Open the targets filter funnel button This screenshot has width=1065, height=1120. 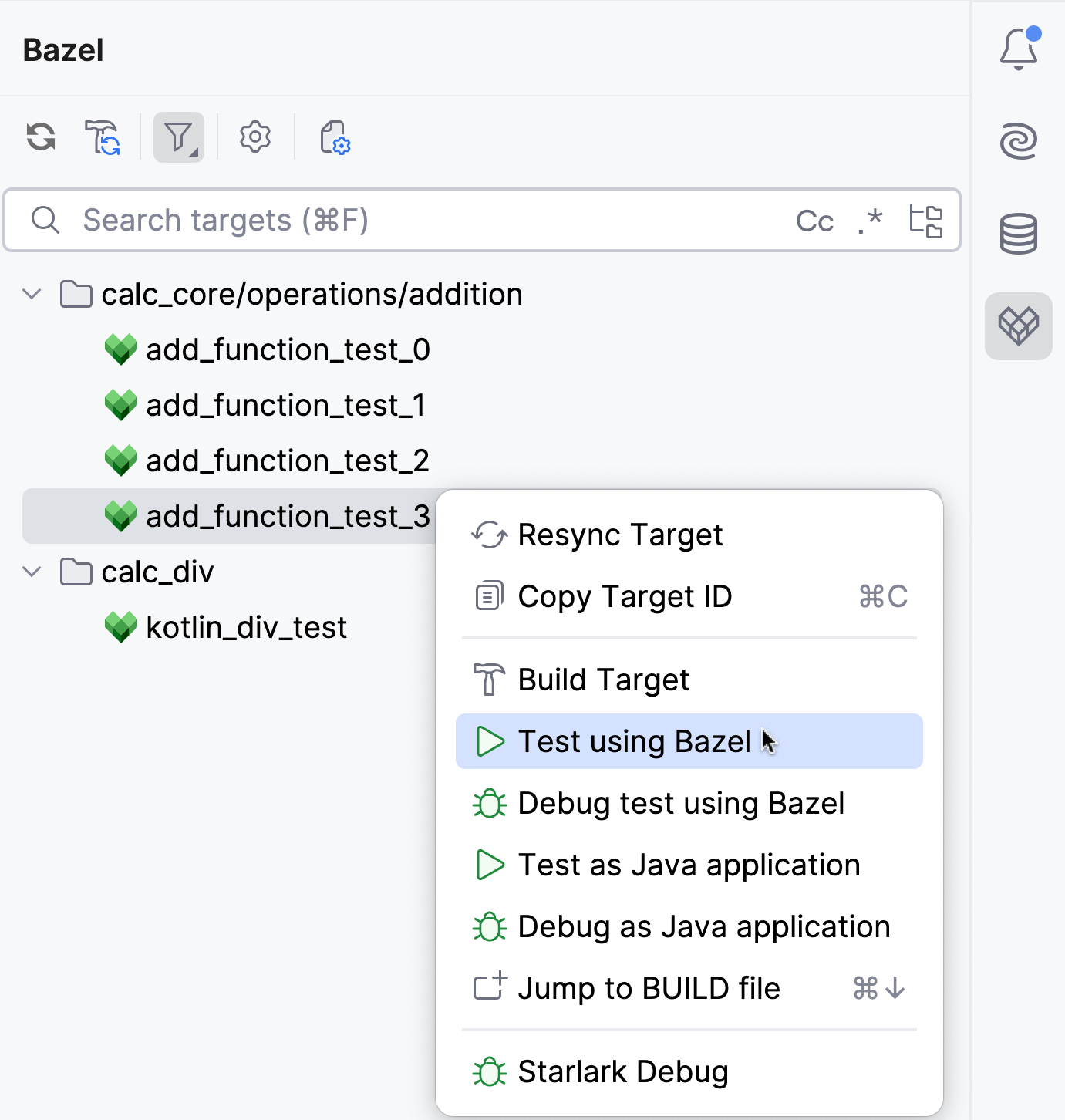pyautogui.click(x=179, y=137)
